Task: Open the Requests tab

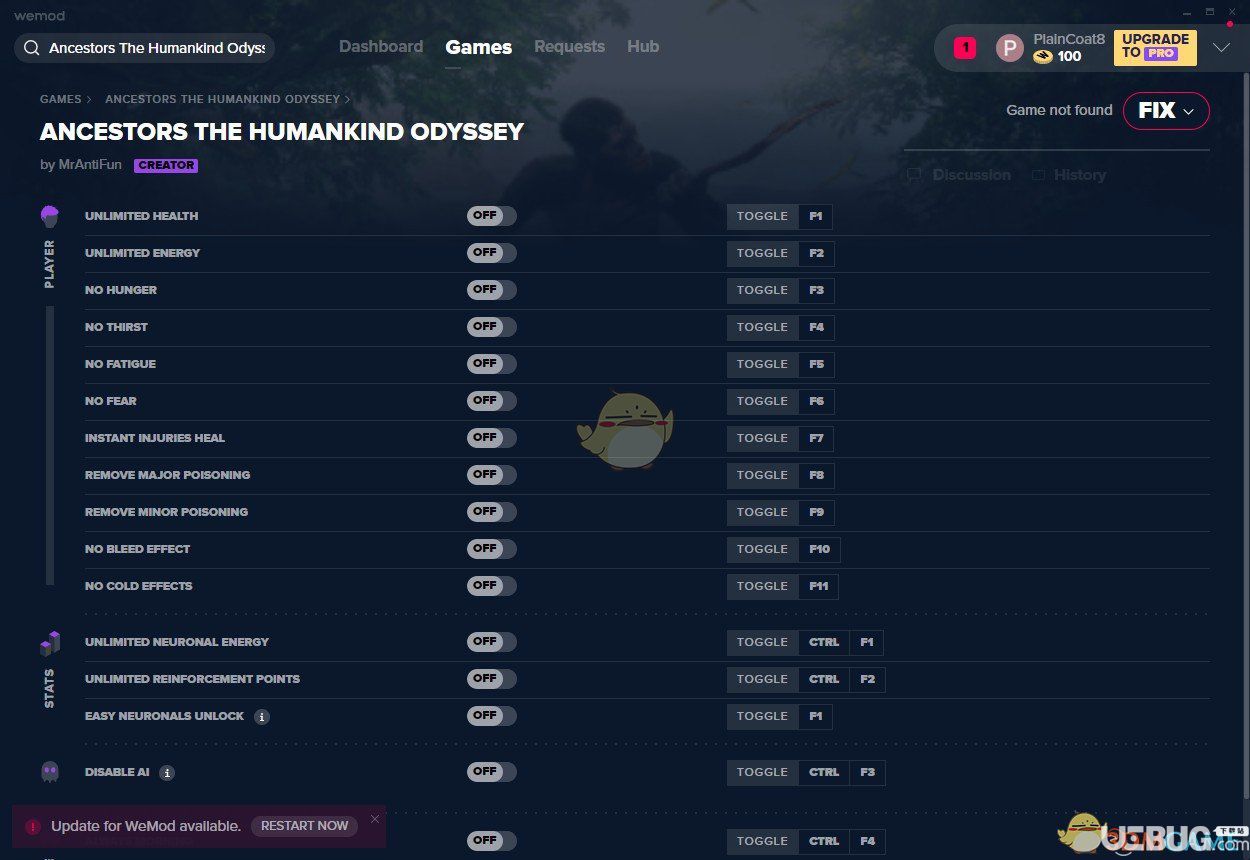Action: coord(569,47)
